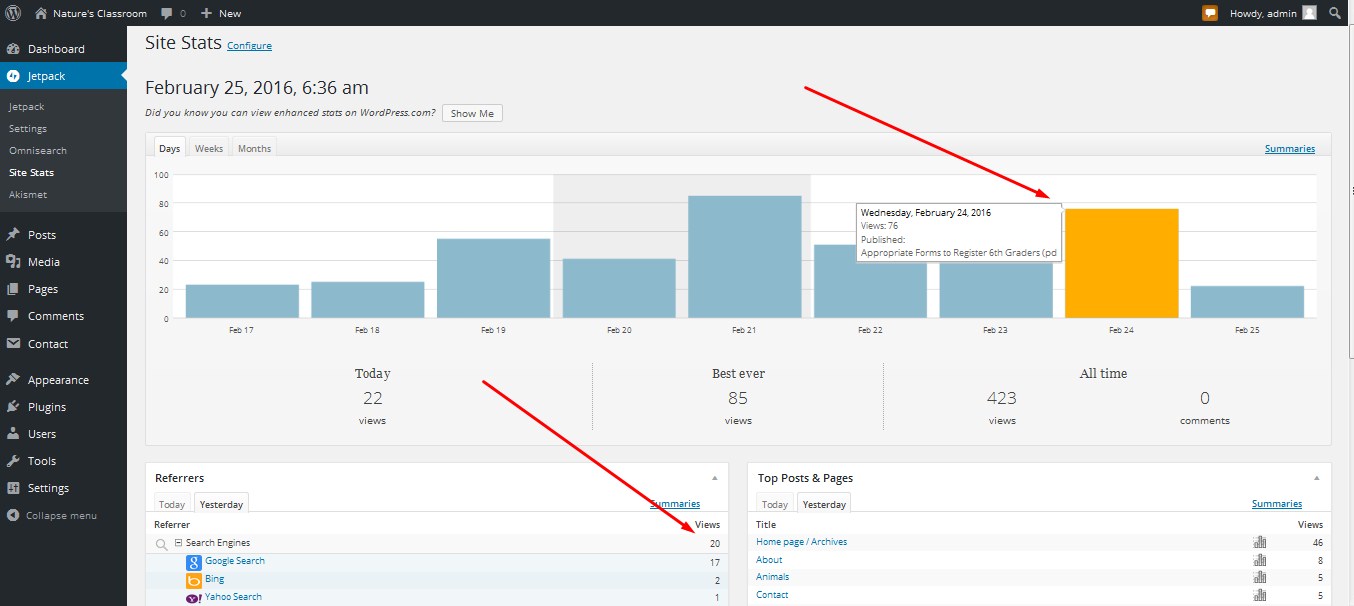
Task: Click the Configure link beside Site Stats
Action: click(x=249, y=46)
